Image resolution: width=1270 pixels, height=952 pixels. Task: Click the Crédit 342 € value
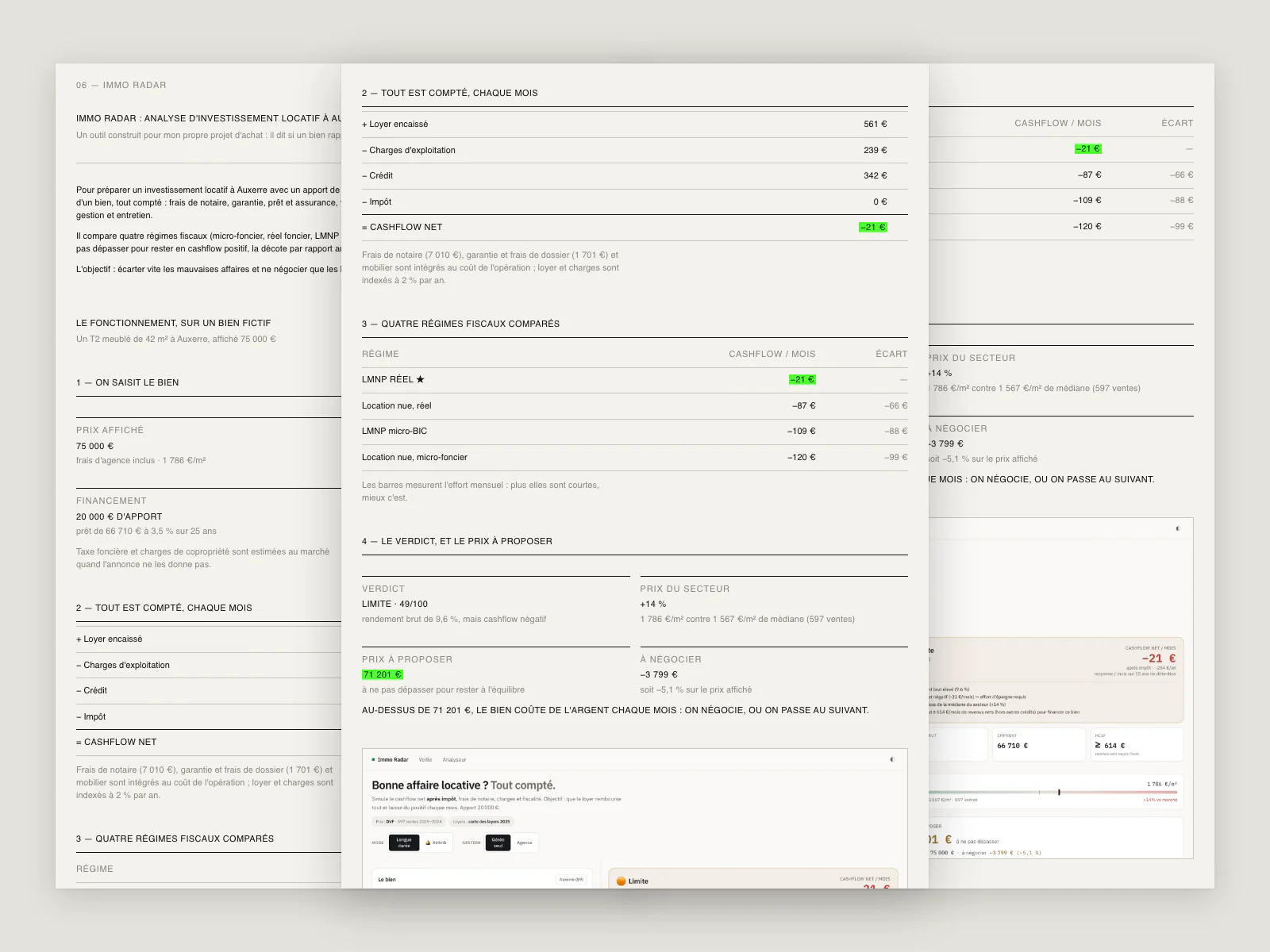(876, 175)
